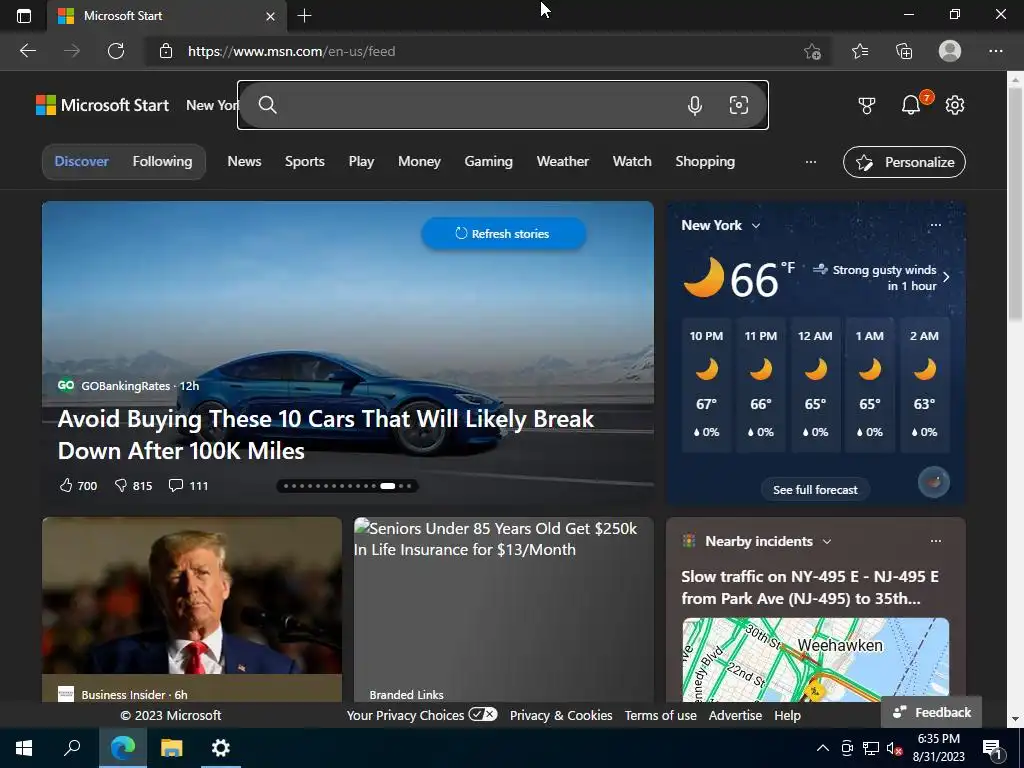Open the Advertise link

click(x=735, y=715)
